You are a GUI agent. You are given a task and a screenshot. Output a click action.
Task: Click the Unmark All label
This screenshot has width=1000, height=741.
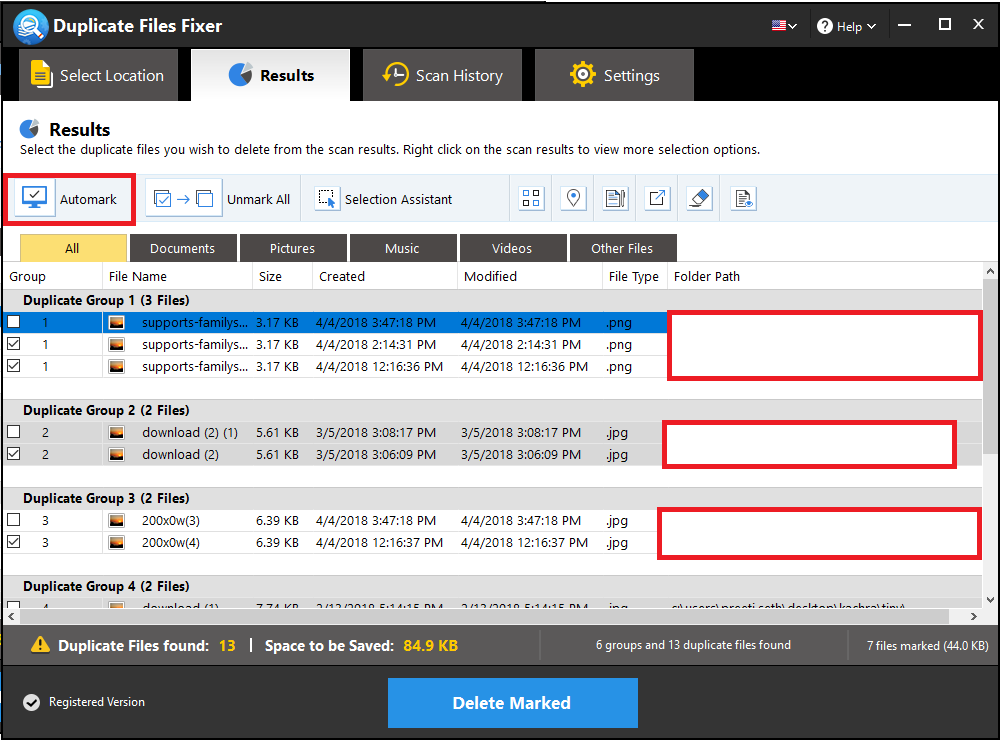point(258,200)
